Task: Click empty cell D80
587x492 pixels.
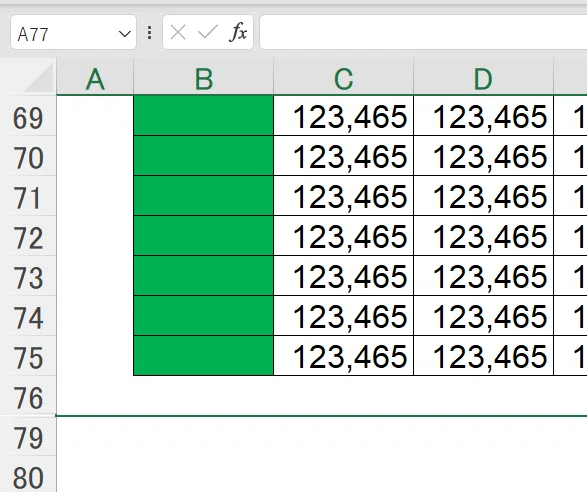Action: 483,475
